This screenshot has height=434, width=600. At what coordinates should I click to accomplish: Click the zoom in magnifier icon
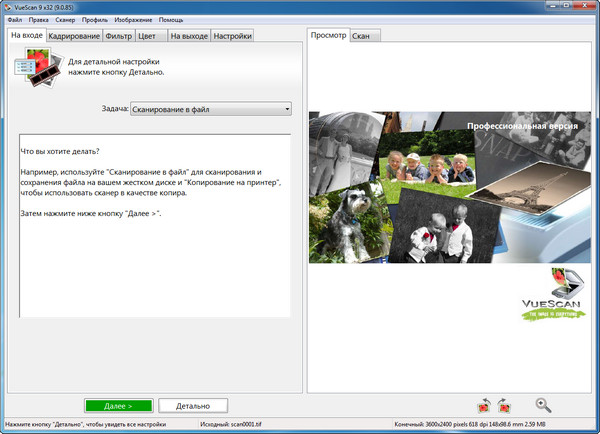[543, 405]
